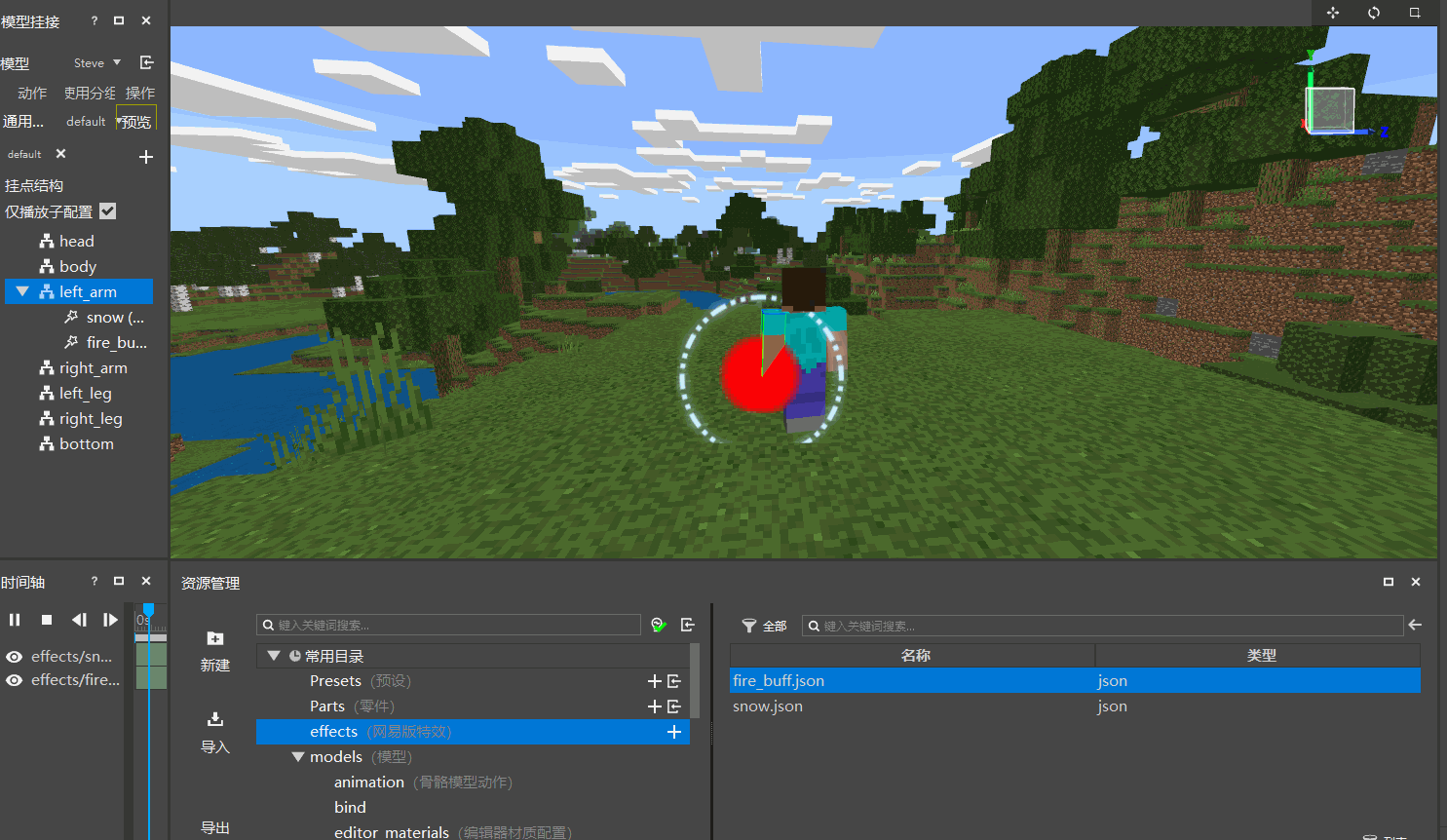
Task: Open help for the 时间轴 panel
Action: [x=94, y=581]
